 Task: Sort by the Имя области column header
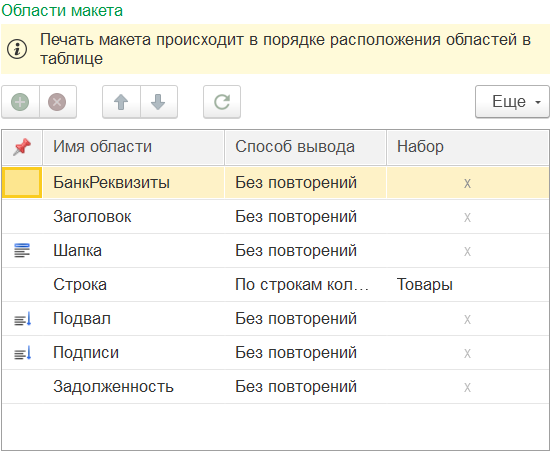coord(133,147)
